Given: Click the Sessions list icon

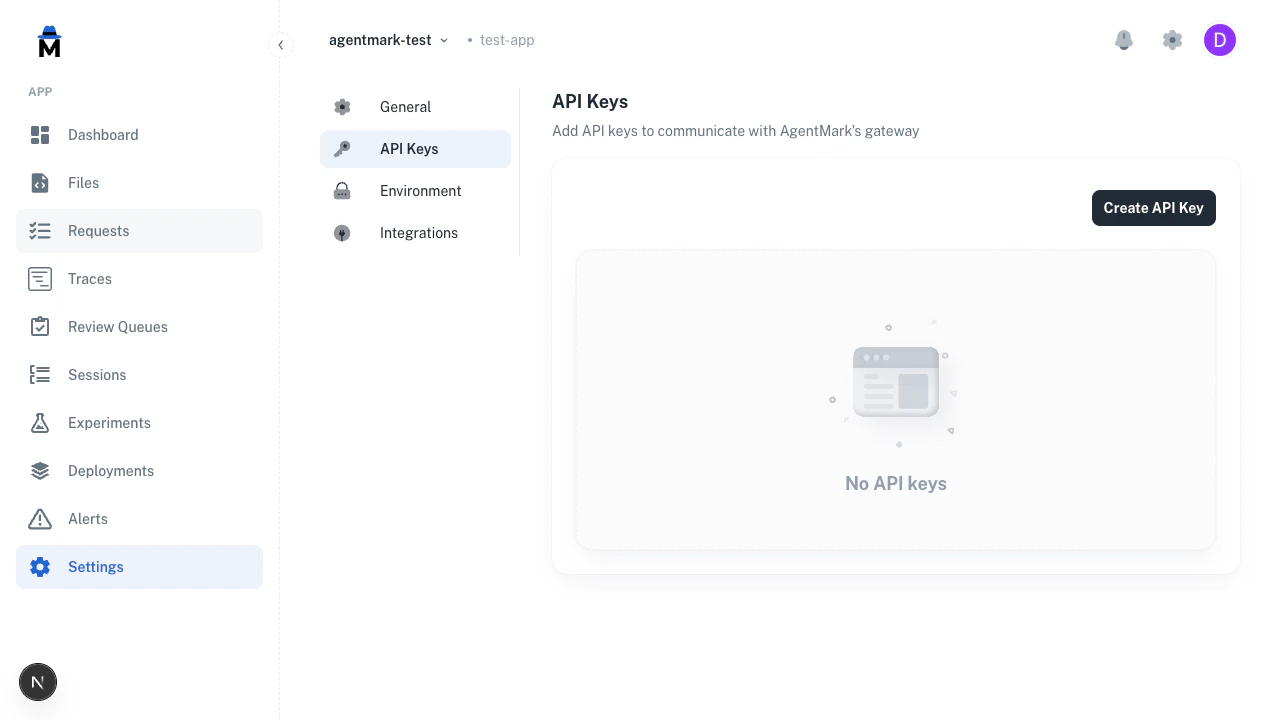Looking at the screenshot, I should [x=40, y=375].
